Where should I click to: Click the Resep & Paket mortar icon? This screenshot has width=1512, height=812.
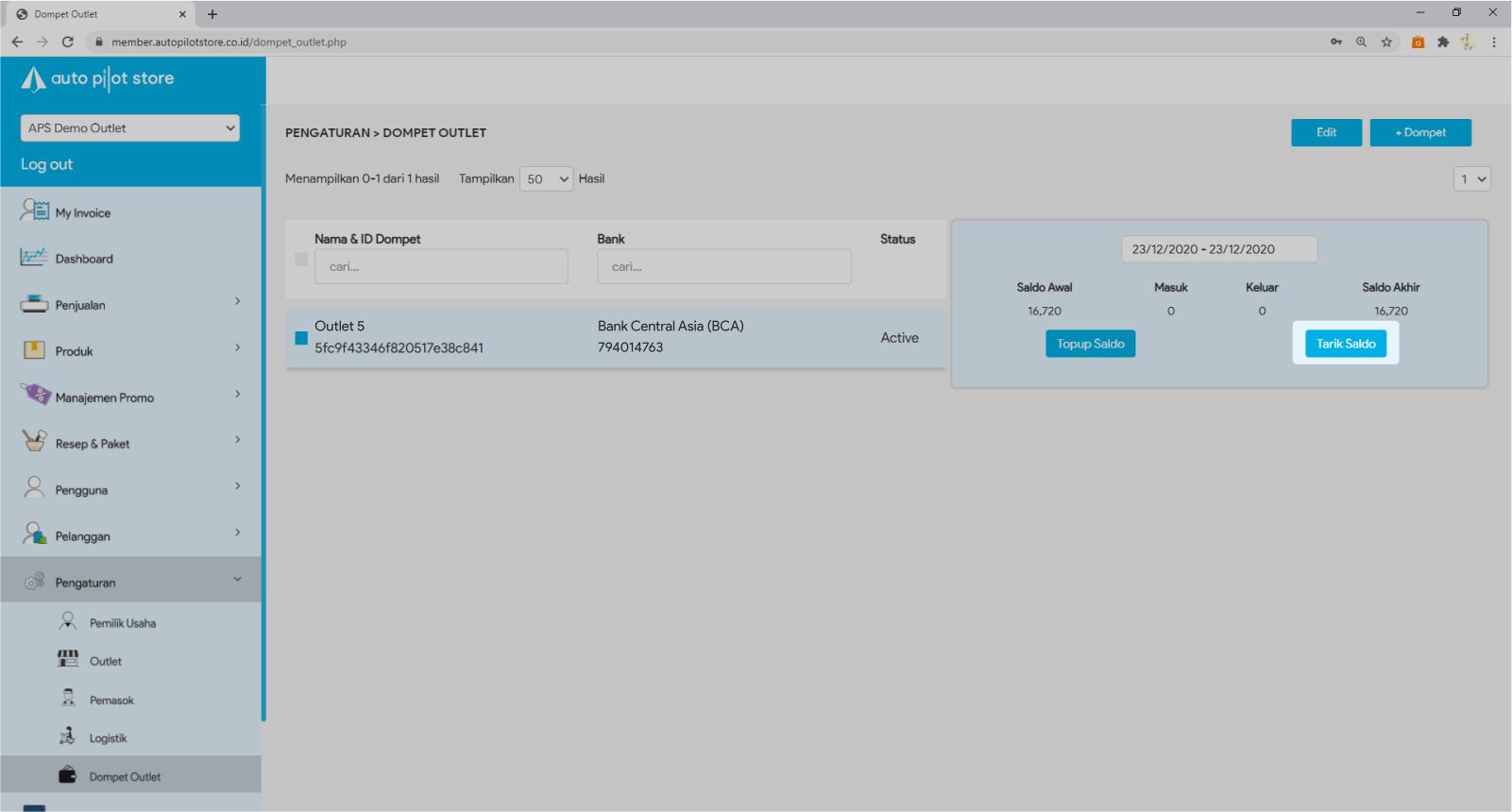pyautogui.click(x=34, y=441)
